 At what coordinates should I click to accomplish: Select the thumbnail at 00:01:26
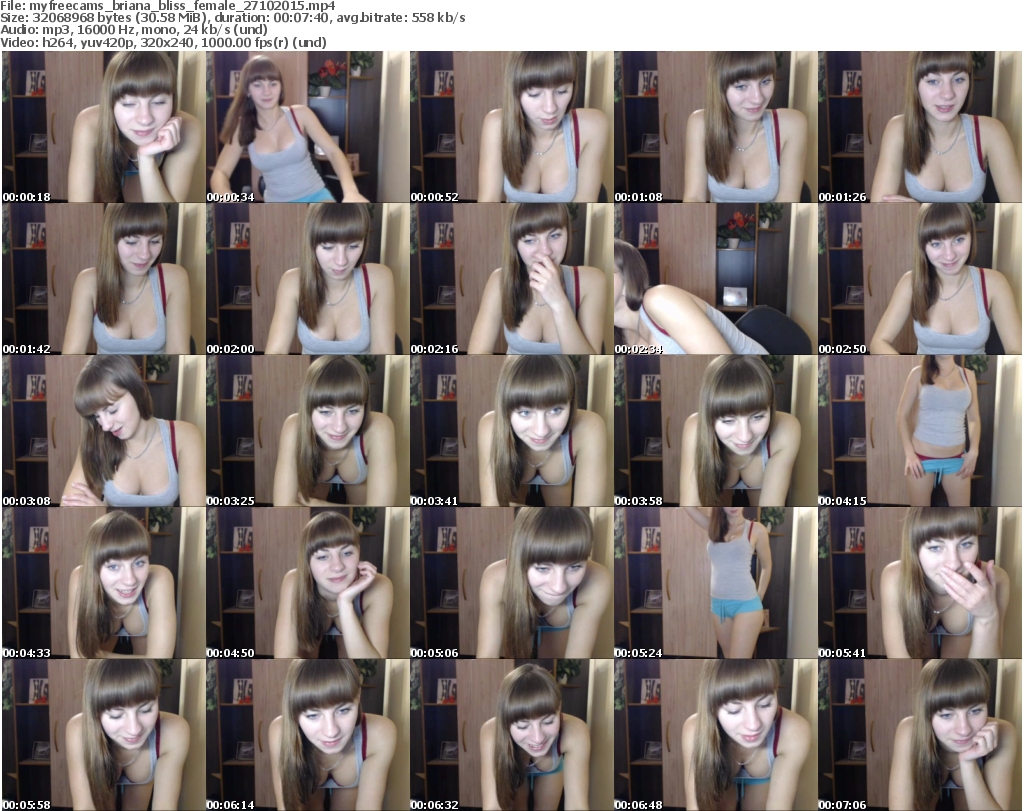click(920, 127)
